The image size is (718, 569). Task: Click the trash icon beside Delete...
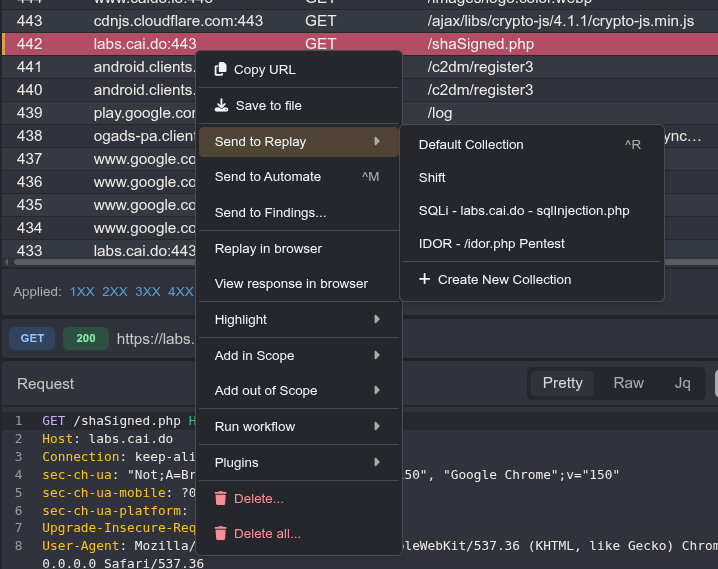[221, 498]
